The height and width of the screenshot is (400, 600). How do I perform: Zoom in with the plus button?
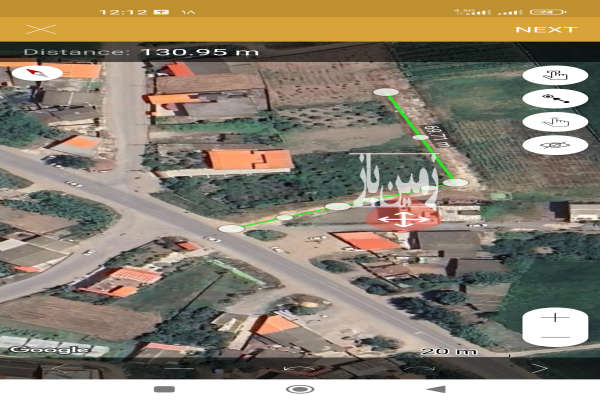[x=555, y=318]
